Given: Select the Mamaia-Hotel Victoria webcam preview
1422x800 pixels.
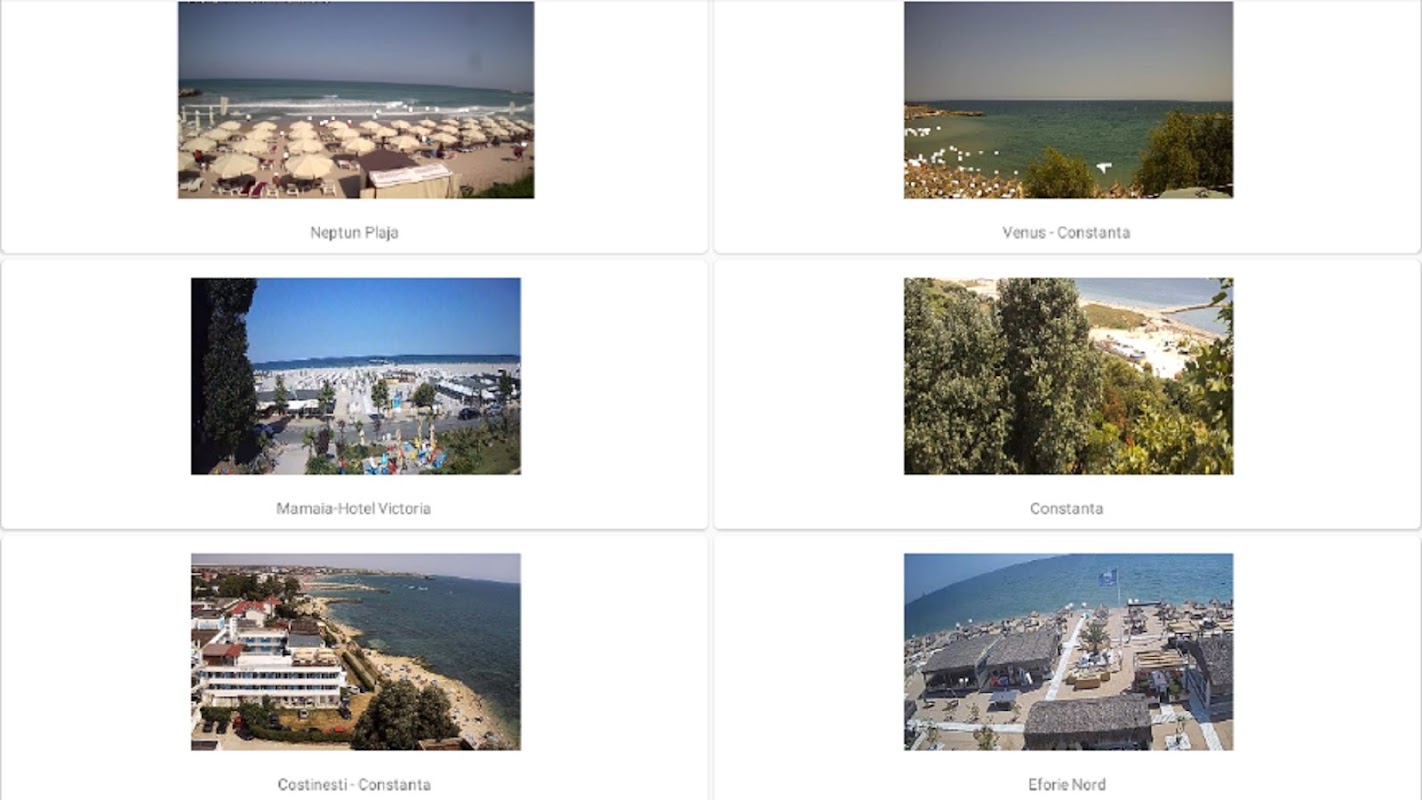Looking at the screenshot, I should coord(356,376).
